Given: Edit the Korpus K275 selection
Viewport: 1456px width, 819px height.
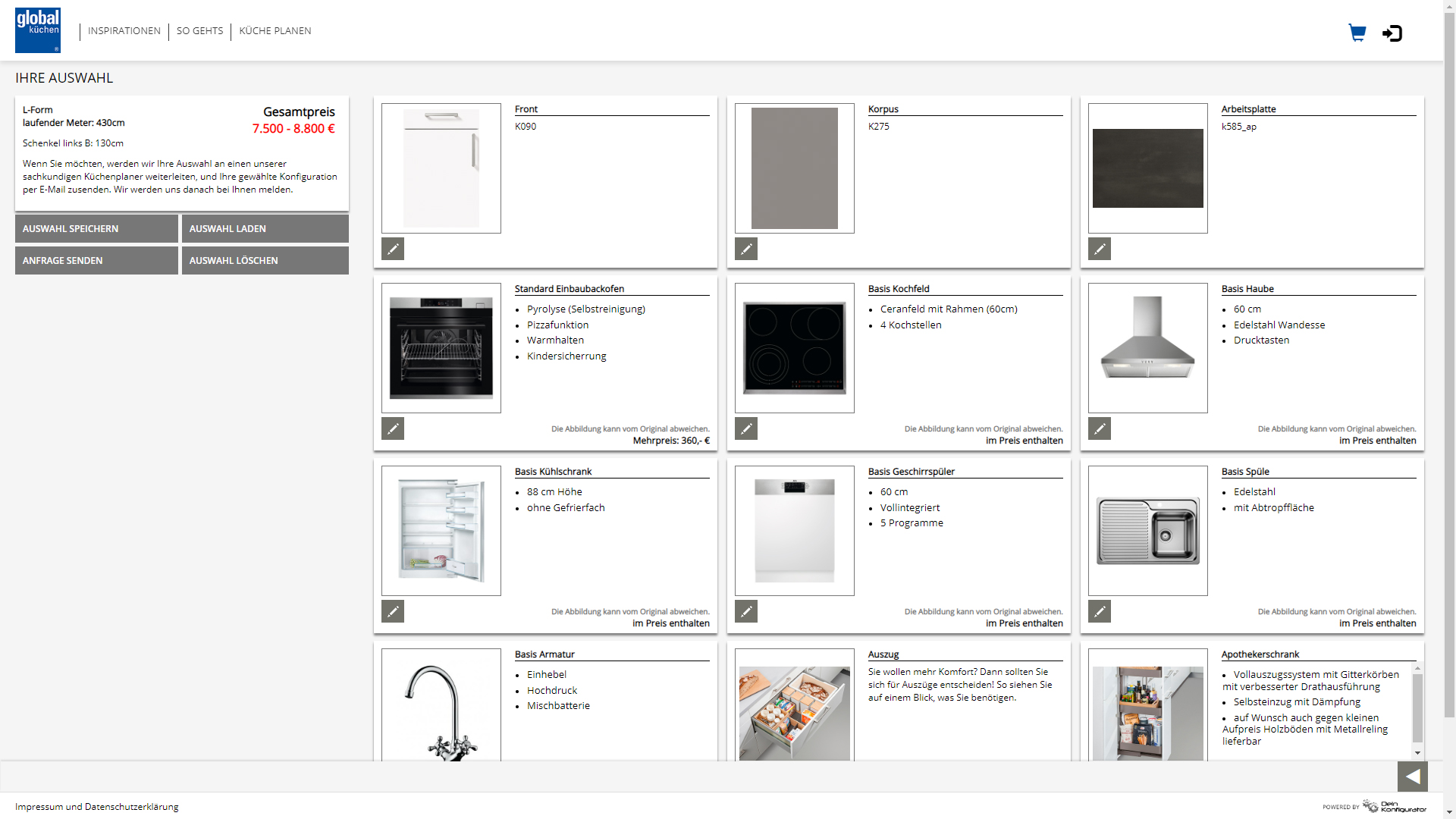Looking at the screenshot, I should [746, 249].
